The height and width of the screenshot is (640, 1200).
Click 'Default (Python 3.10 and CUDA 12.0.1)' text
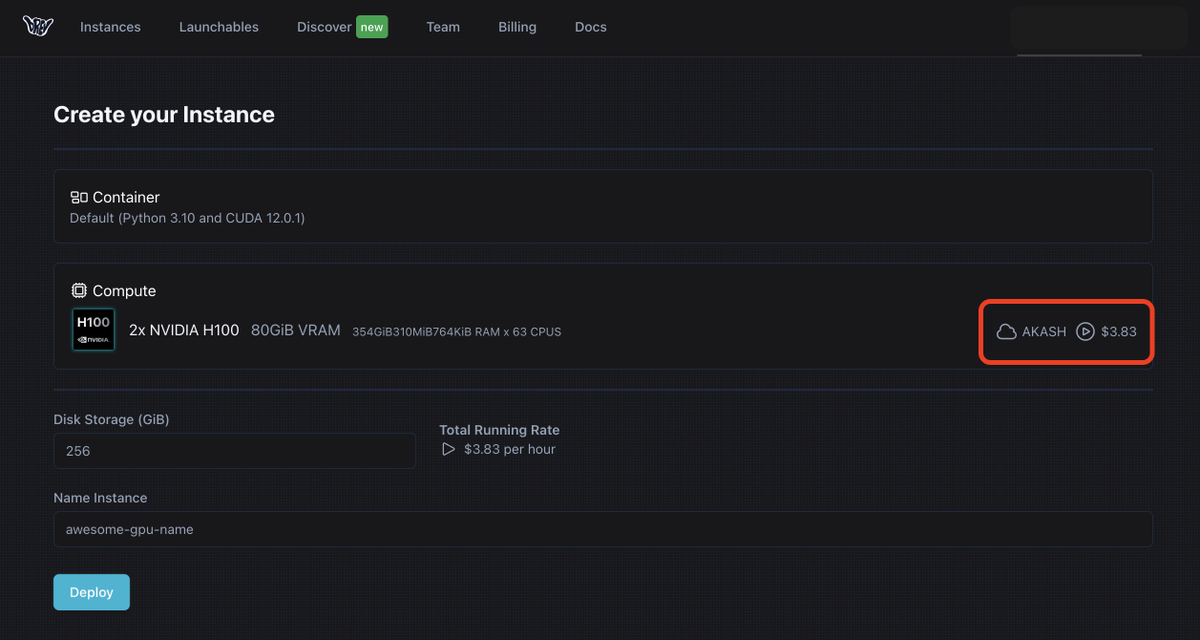tap(187, 217)
